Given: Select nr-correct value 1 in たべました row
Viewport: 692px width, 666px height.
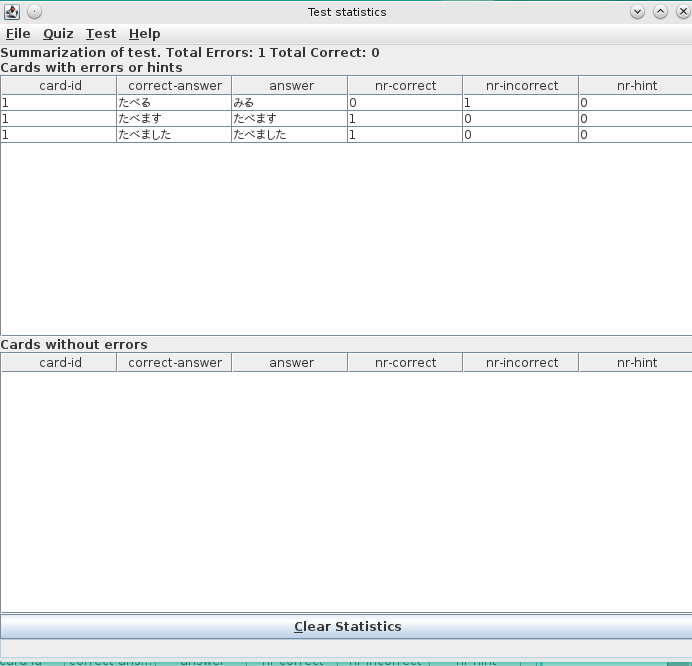Looking at the screenshot, I should [405, 134].
